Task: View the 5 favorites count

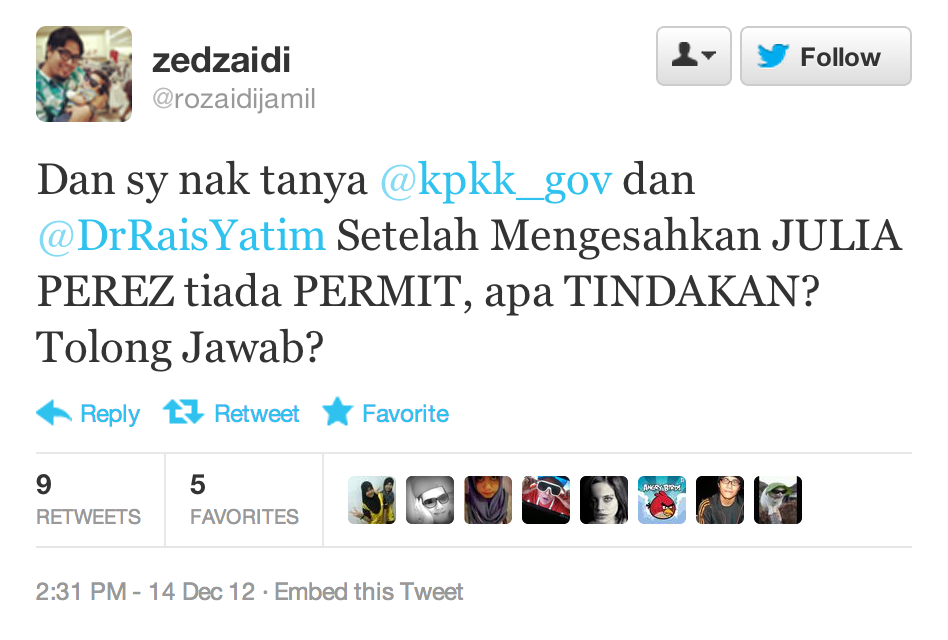Action: 244,500
